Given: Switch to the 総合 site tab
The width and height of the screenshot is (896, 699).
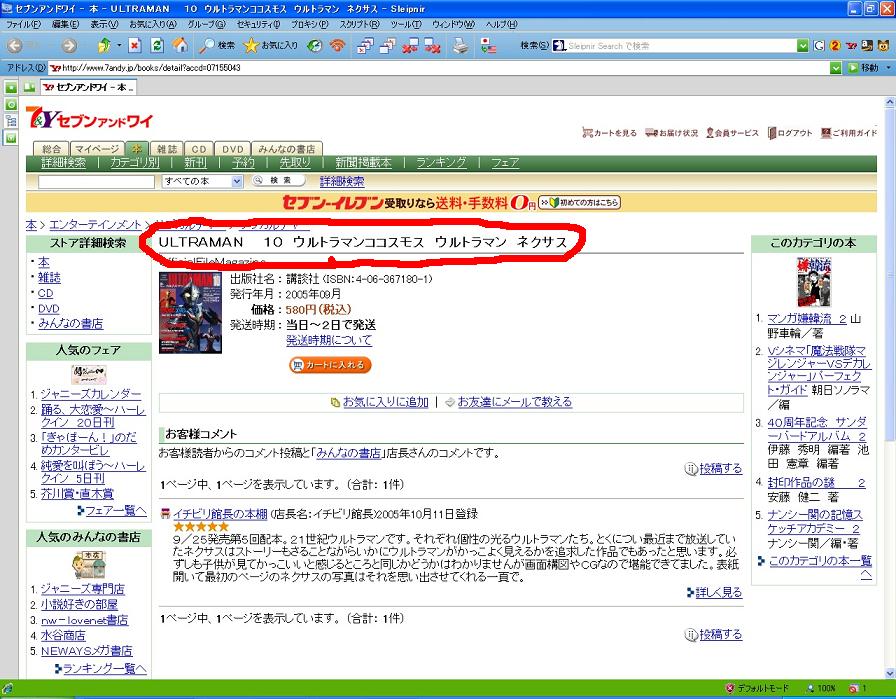Looking at the screenshot, I should tap(51, 149).
